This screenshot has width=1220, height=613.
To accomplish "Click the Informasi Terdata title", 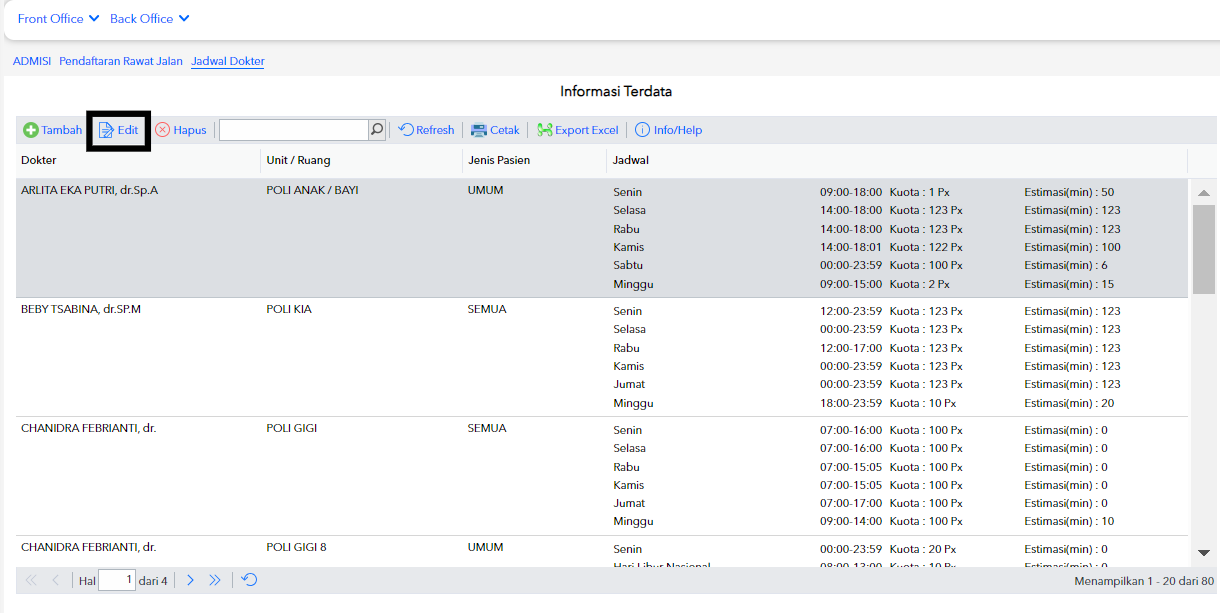I will pos(616,91).
